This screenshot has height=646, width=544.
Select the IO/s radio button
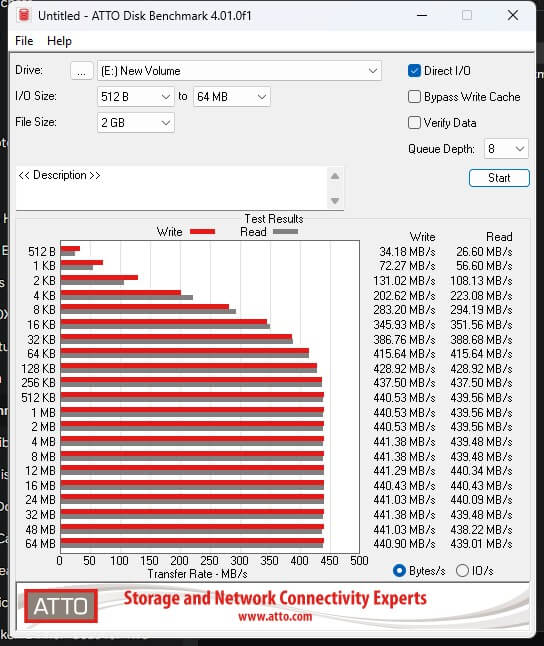(462, 571)
